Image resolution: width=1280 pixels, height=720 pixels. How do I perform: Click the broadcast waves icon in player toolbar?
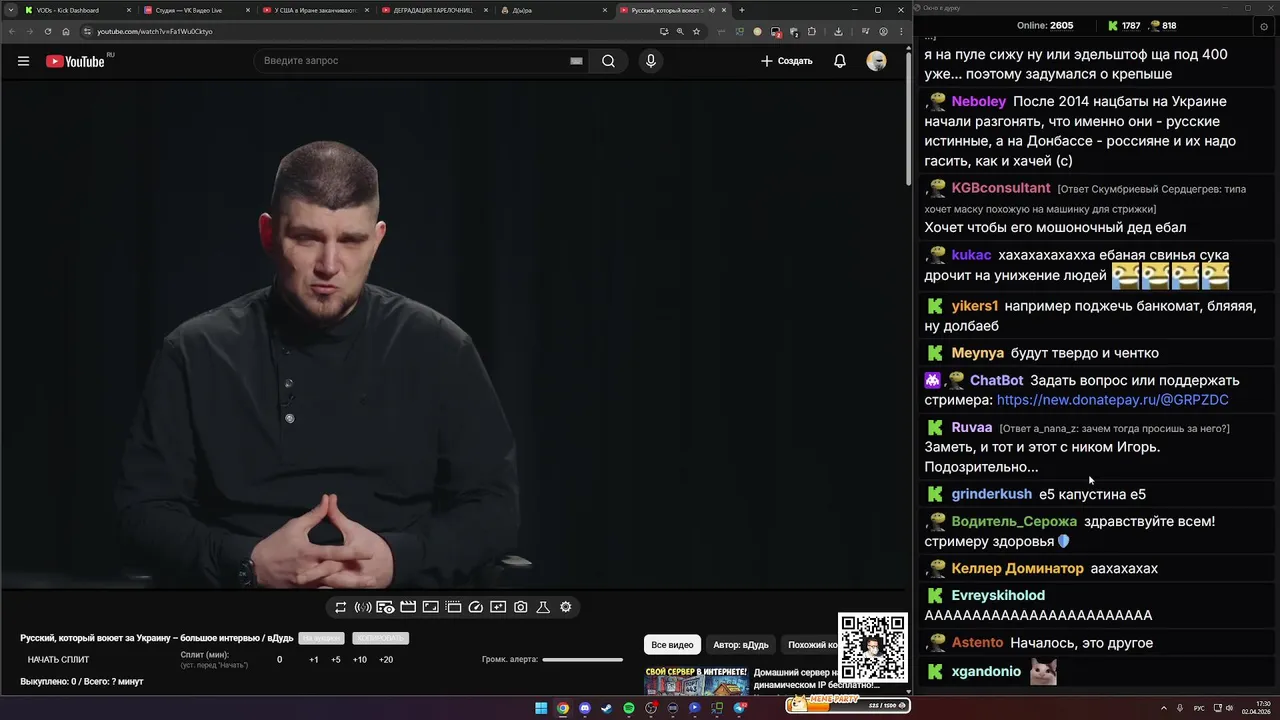363,607
